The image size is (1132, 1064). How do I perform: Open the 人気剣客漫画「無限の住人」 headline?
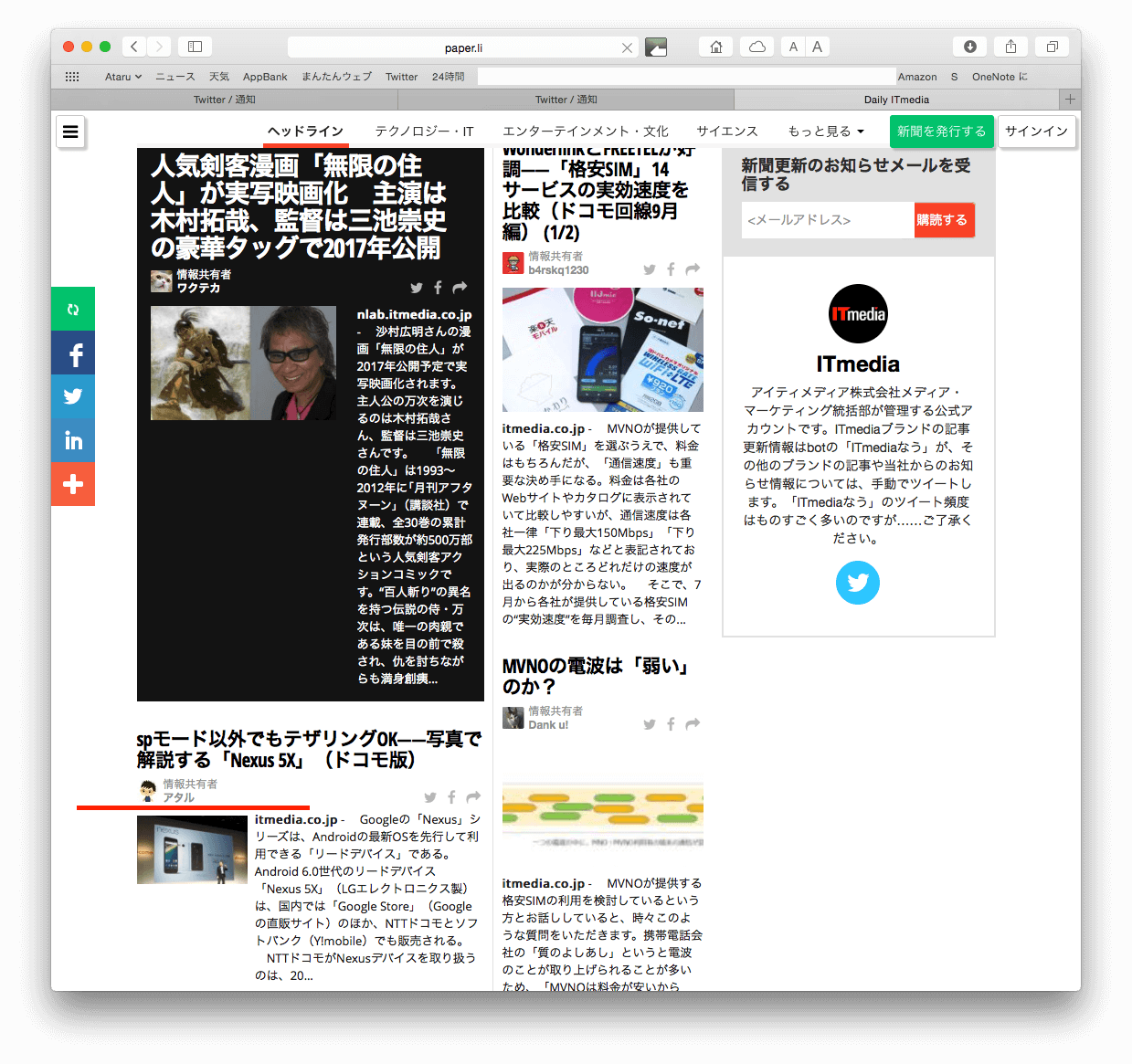click(299, 206)
